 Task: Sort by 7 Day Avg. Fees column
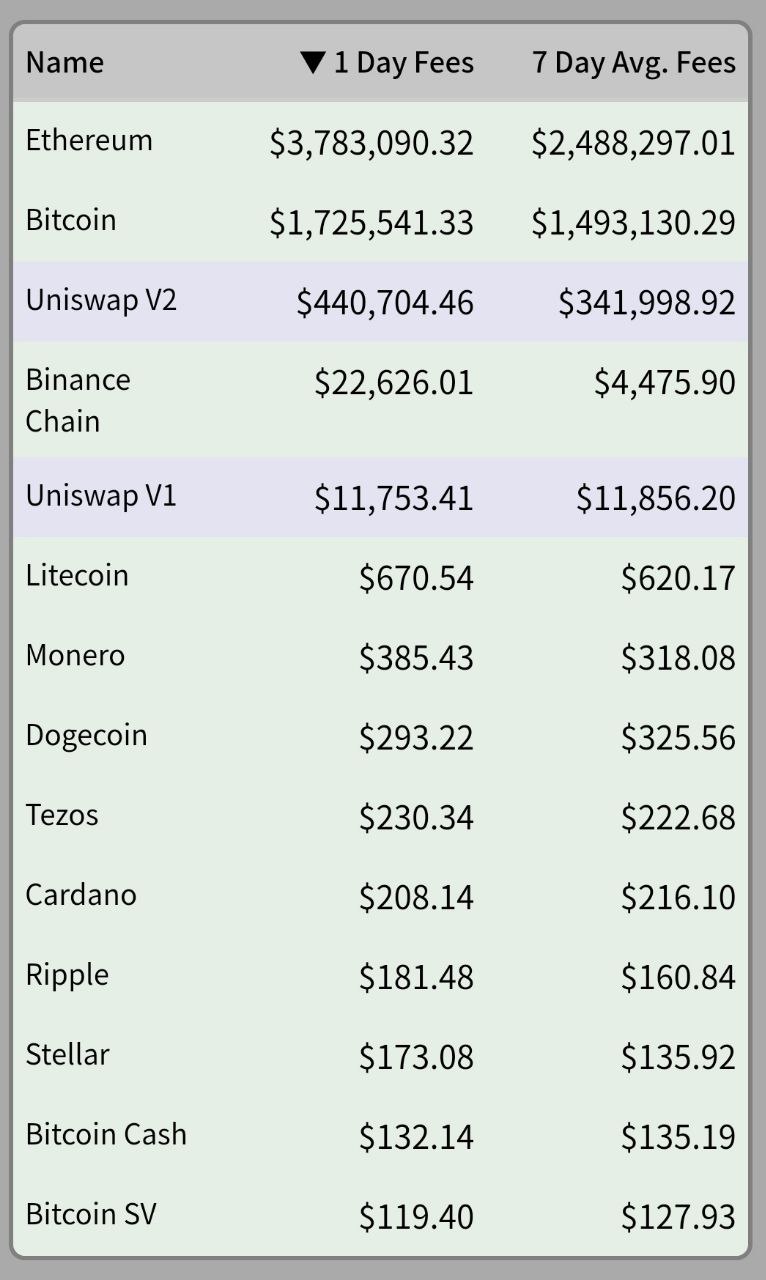633,63
